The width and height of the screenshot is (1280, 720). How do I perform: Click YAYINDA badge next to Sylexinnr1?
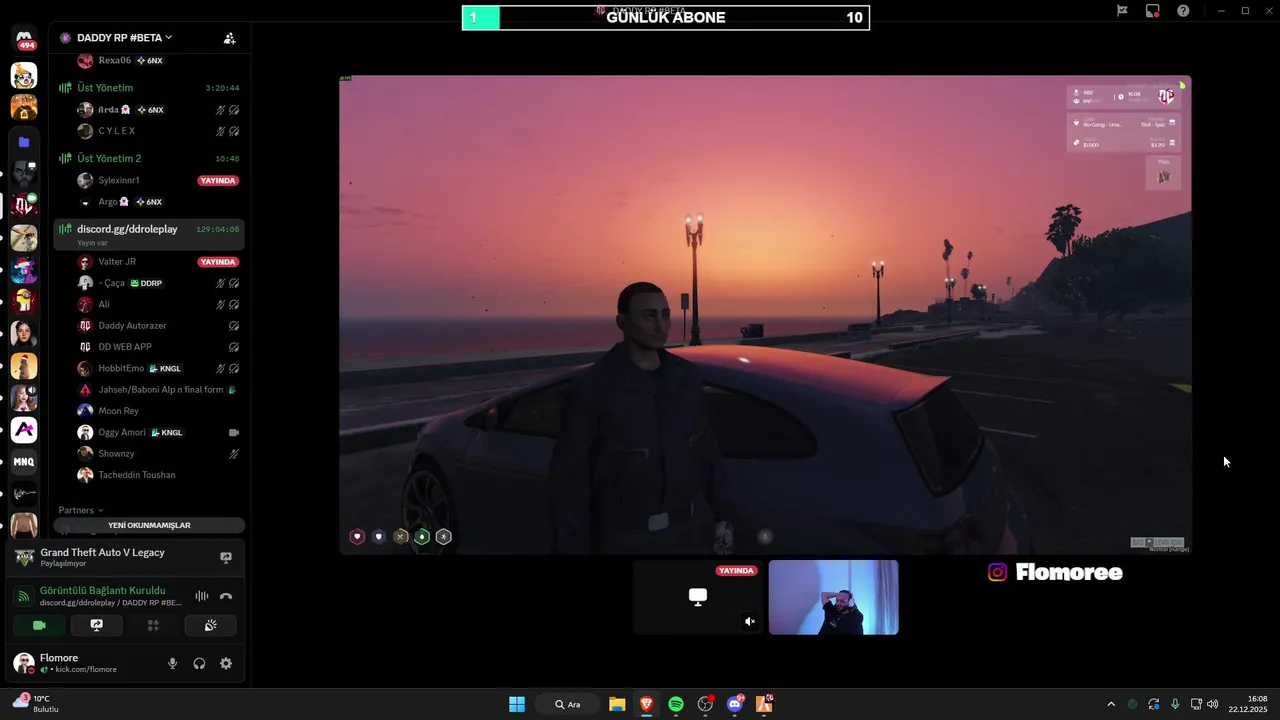click(x=218, y=181)
